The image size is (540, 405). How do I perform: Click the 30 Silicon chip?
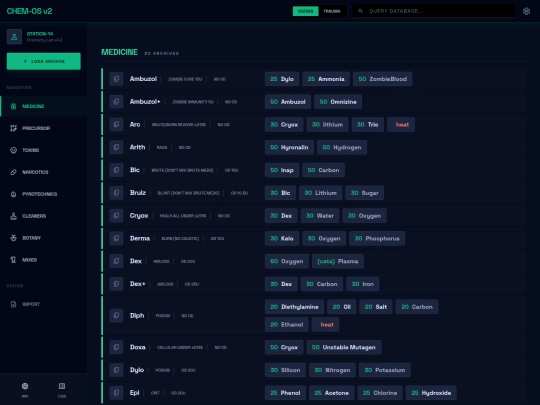285,370
